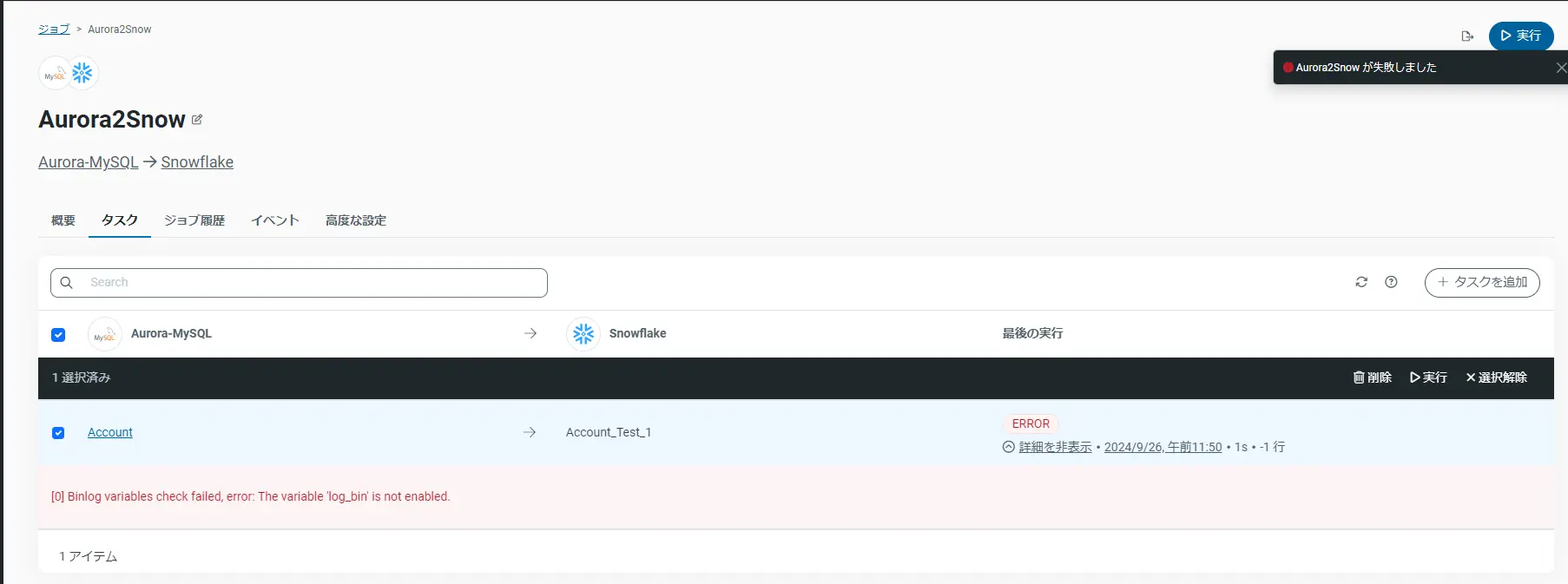The image size is (1568, 584).
Task: Open the Account task link
Action: pyautogui.click(x=110, y=432)
